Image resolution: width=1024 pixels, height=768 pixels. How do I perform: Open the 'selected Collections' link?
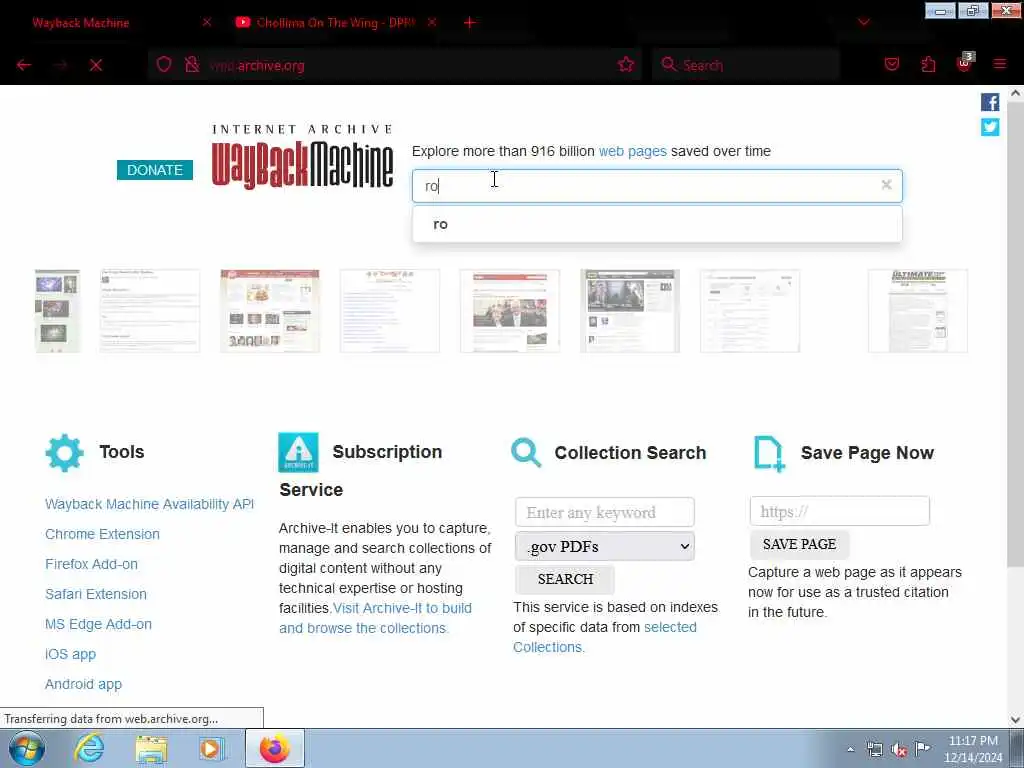[604, 637]
